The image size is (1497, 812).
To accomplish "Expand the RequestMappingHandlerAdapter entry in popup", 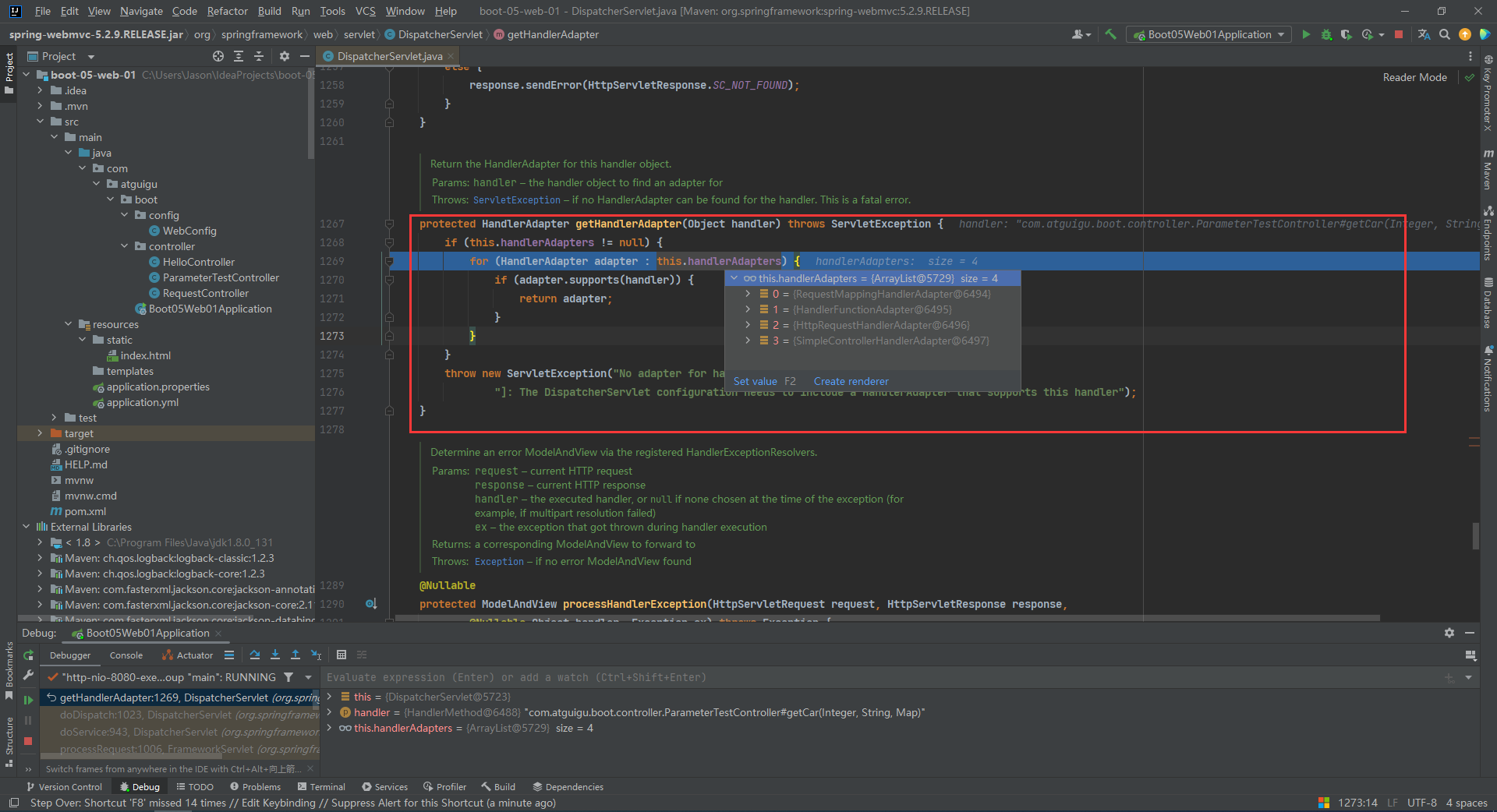I will tap(748, 294).
